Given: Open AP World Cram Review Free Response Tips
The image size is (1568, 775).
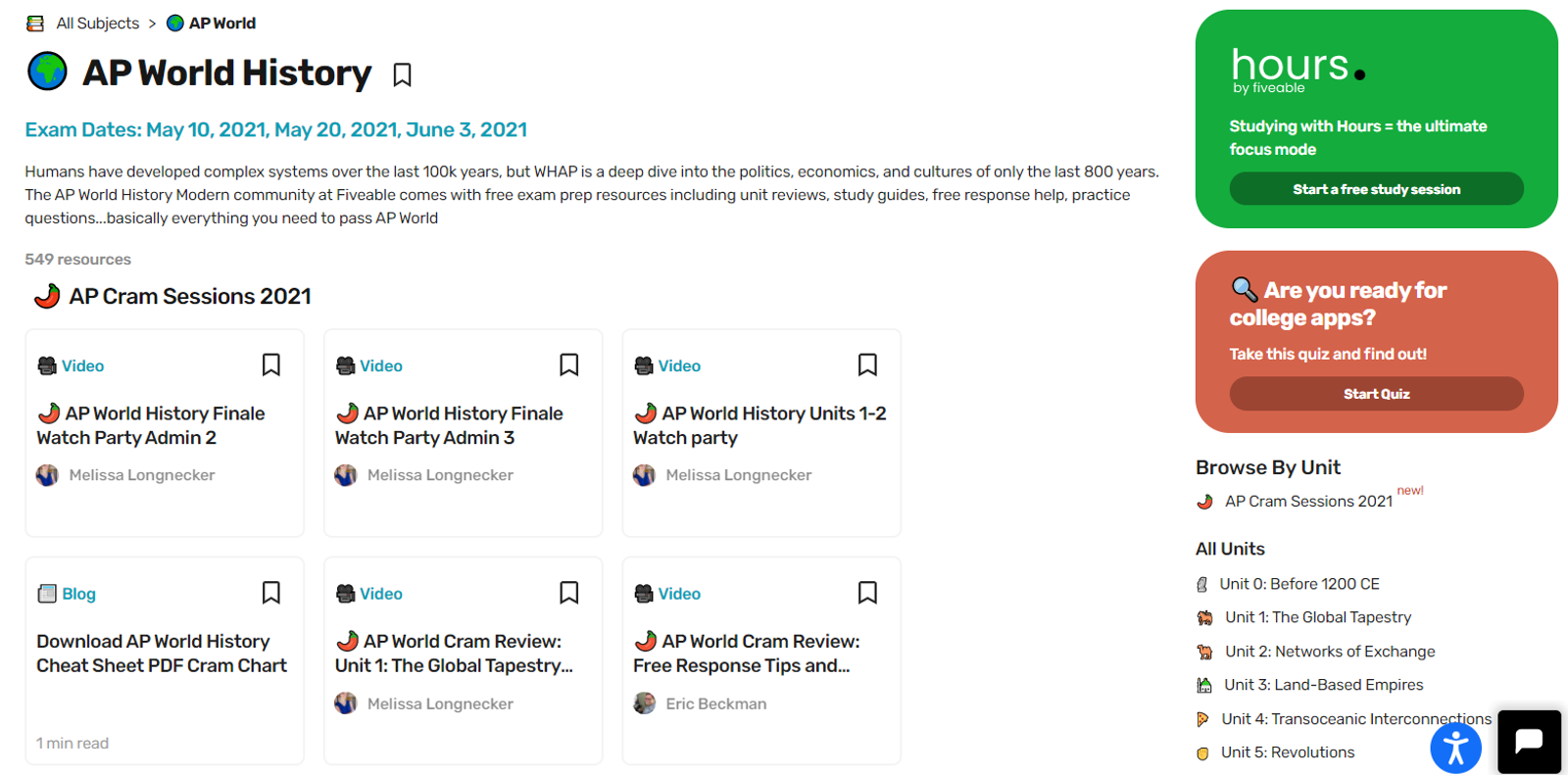Looking at the screenshot, I should [x=747, y=654].
